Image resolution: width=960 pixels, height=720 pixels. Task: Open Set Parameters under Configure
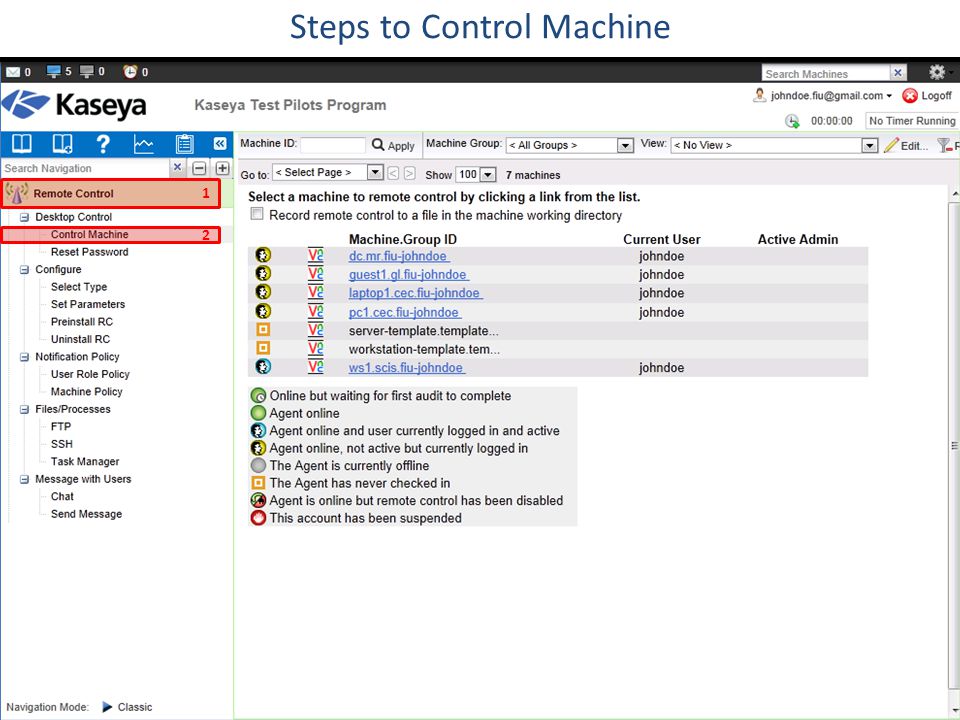coord(88,304)
